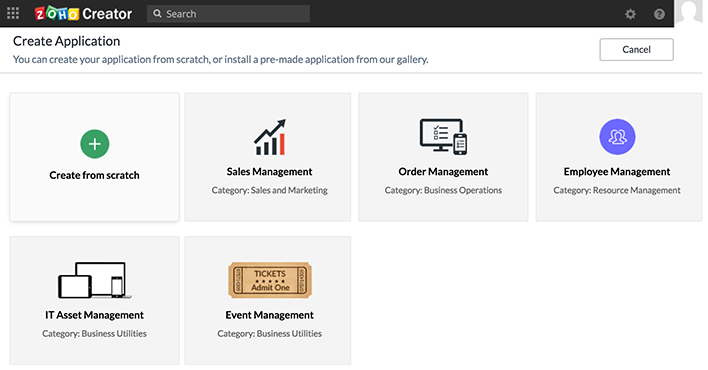The width and height of the screenshot is (708, 370).
Task: Open the user profile avatar
Action: pyautogui.click(x=689, y=13)
